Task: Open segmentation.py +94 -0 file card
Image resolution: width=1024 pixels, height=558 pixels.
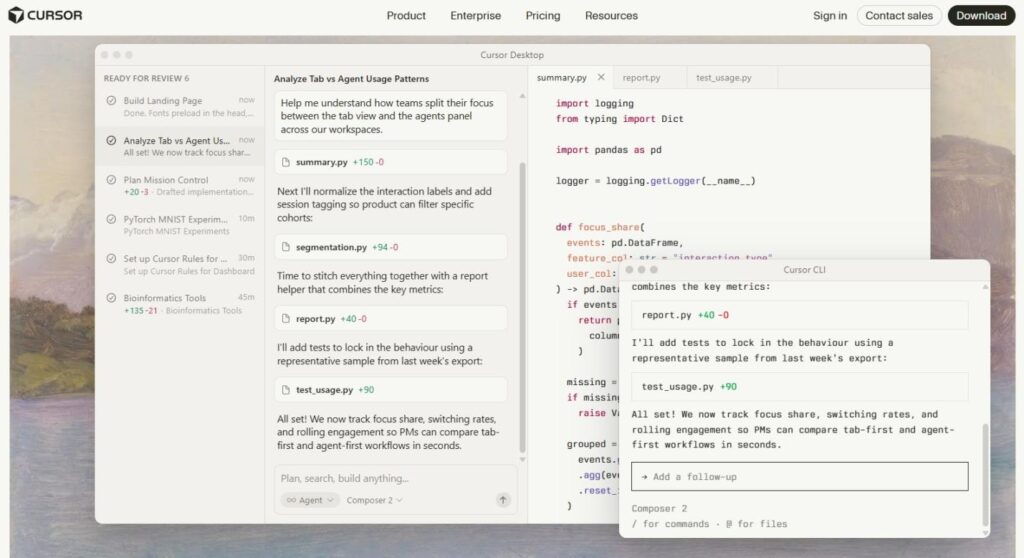Action: pos(391,247)
